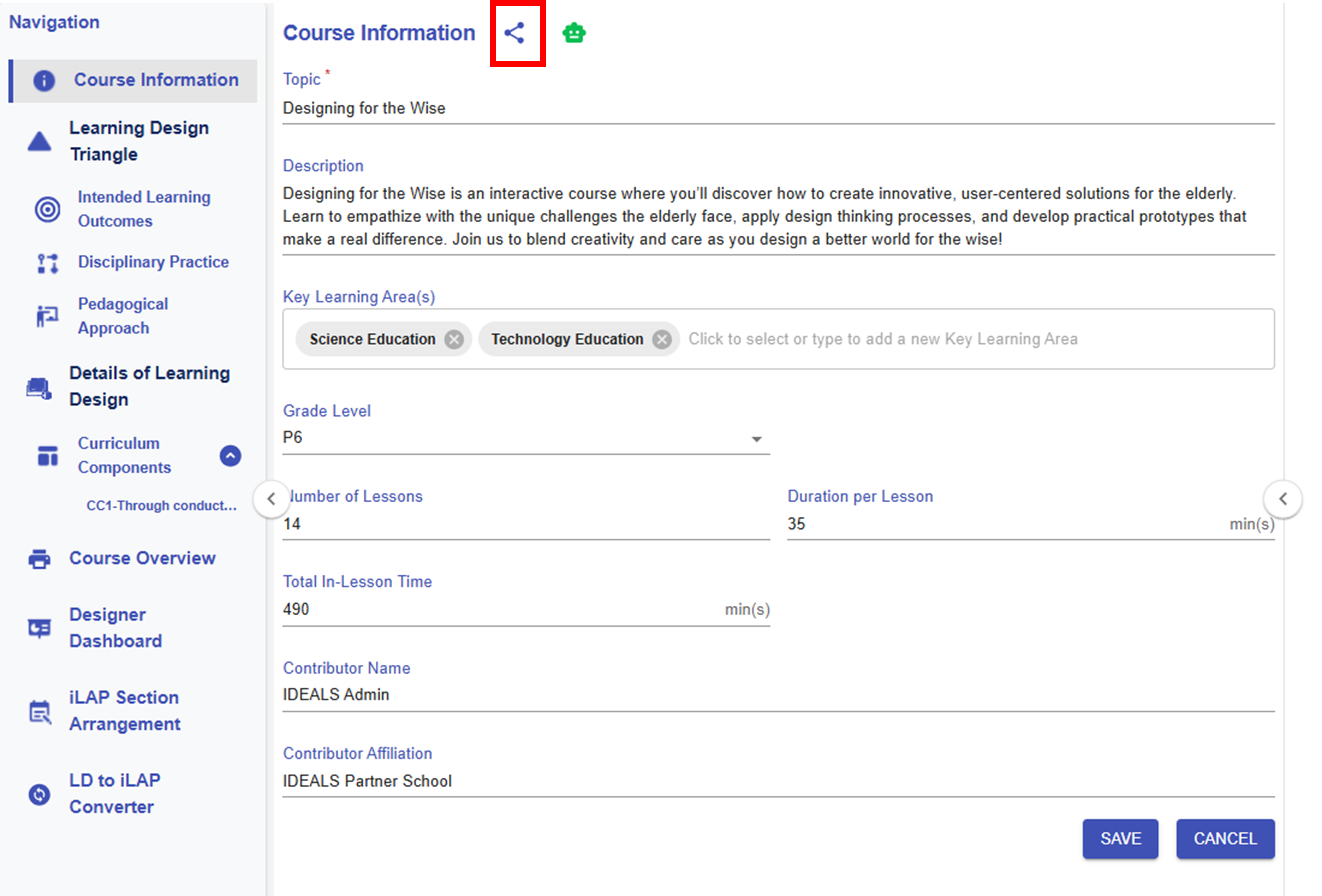This screenshot has width=1322, height=896.
Task: Remove the Technology Education chip
Action: [x=661, y=339]
